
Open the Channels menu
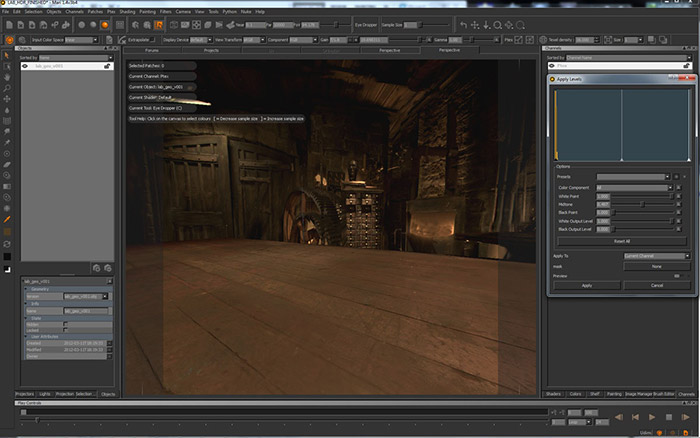click(74, 12)
